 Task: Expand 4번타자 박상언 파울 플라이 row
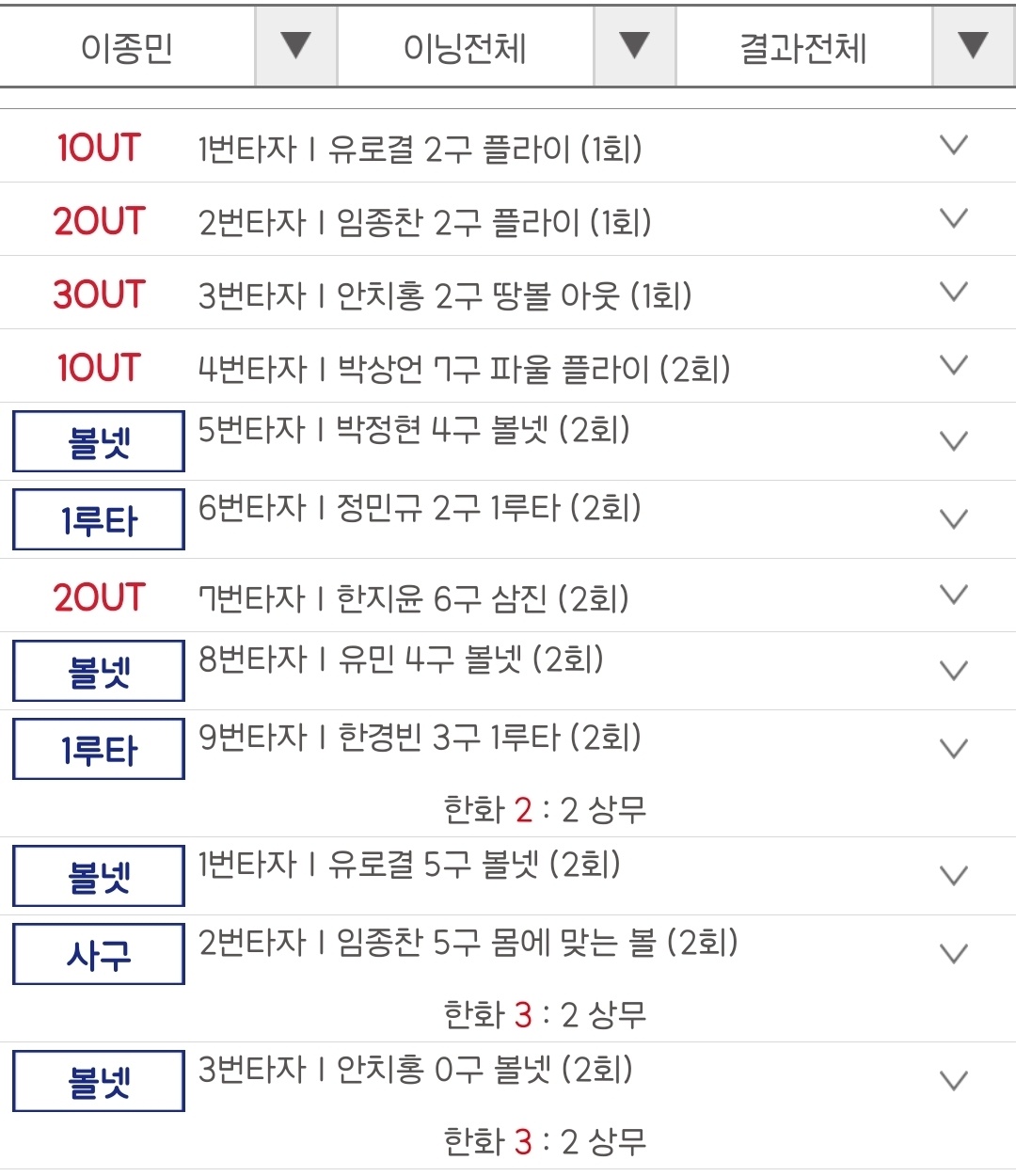tap(954, 366)
